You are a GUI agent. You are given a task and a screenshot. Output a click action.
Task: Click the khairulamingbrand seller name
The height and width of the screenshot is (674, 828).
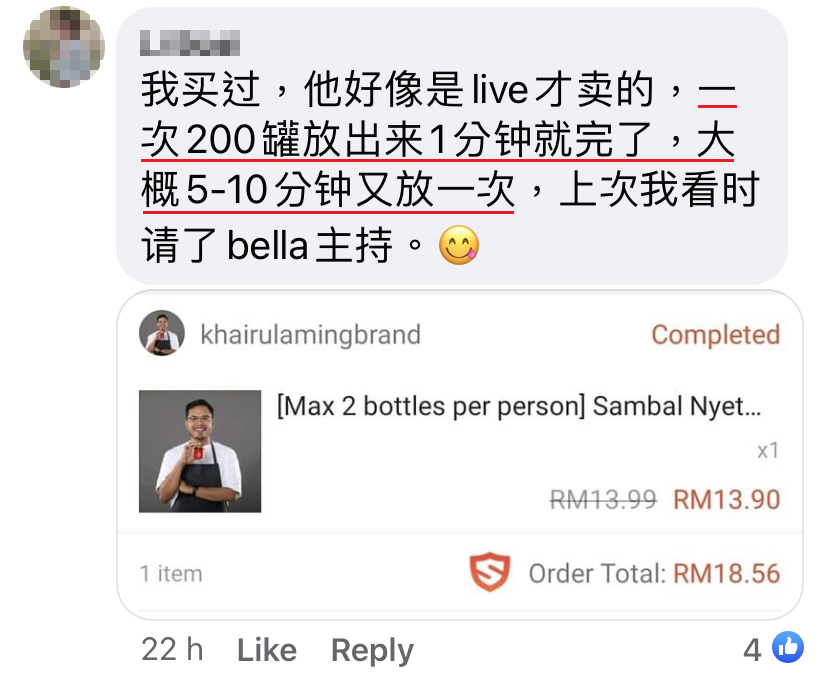(x=310, y=334)
